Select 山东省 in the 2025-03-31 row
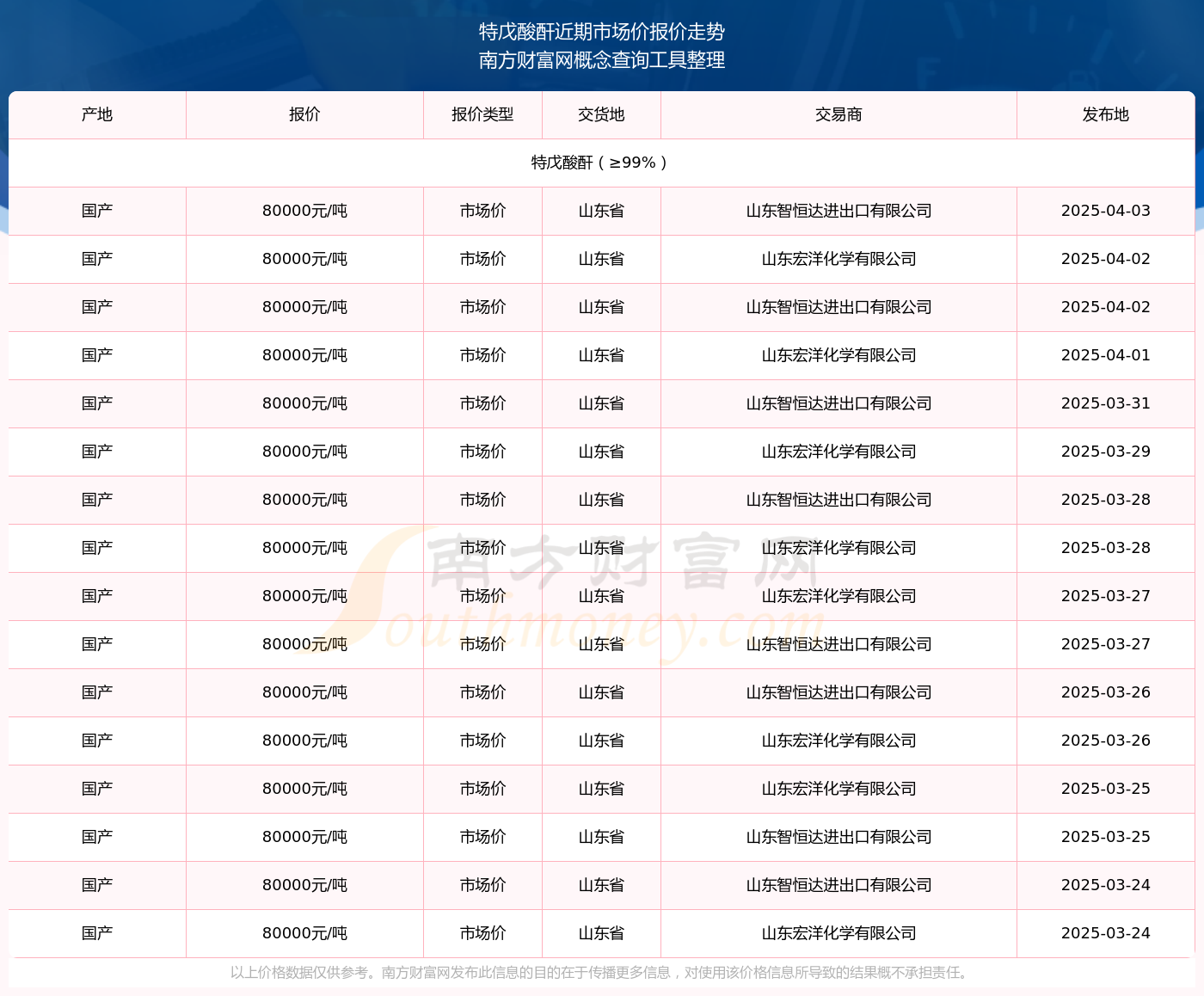Screen dimensions: 1204x996 [x=601, y=403]
